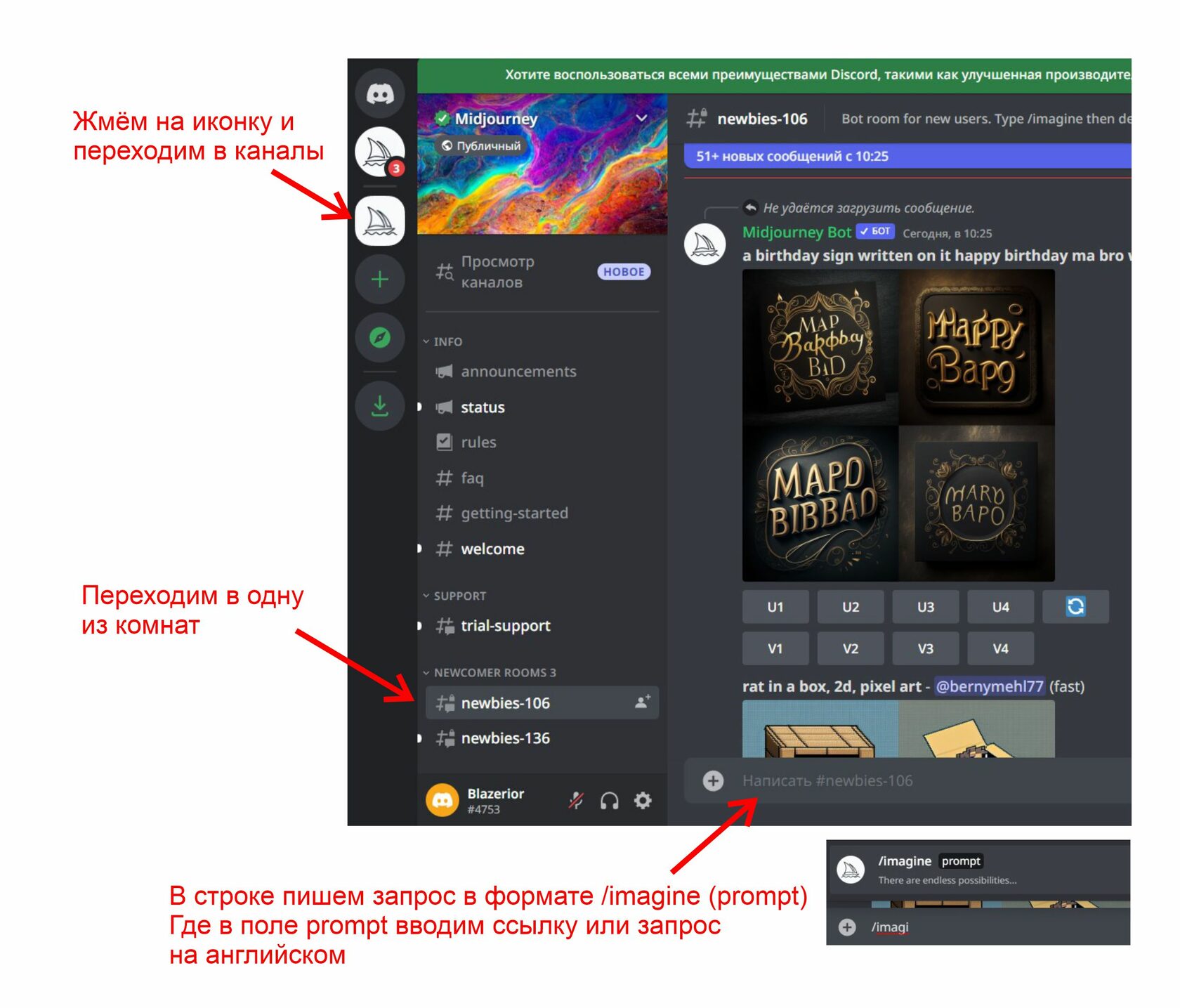
Task: Open Discord home direct messages icon
Action: tap(379, 93)
